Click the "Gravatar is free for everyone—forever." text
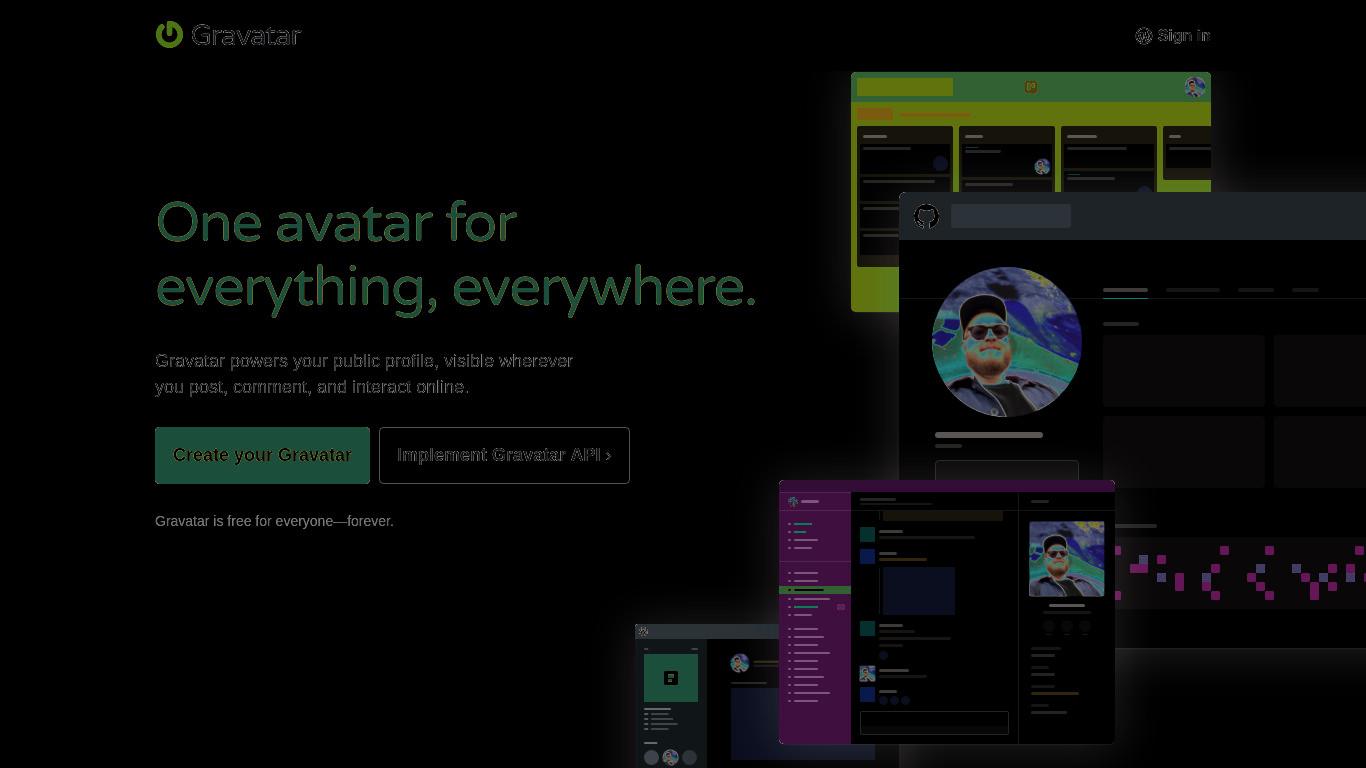The width and height of the screenshot is (1366, 768). (274, 521)
